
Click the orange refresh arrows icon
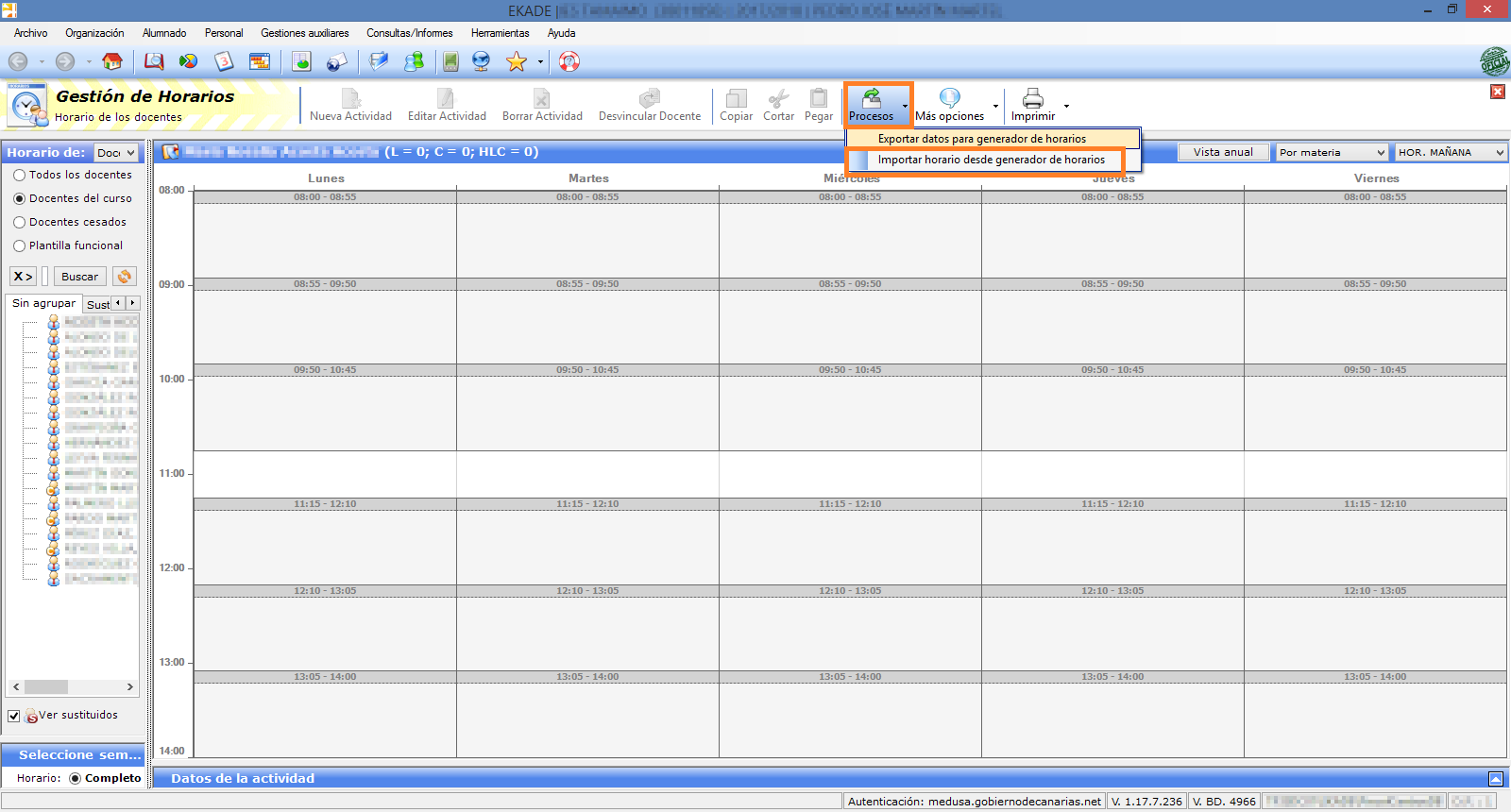click(125, 277)
